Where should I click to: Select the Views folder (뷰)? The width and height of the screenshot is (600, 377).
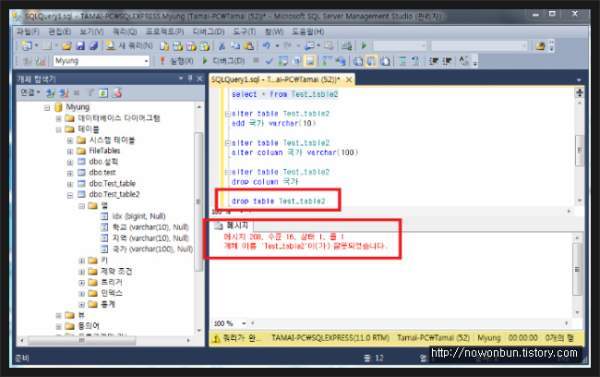[x=81, y=315]
